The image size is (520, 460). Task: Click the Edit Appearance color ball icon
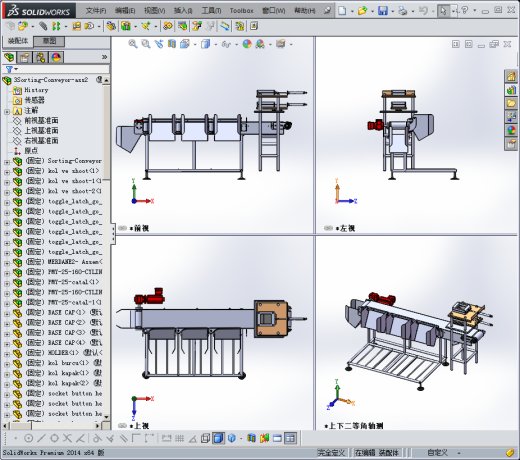[x=247, y=44]
